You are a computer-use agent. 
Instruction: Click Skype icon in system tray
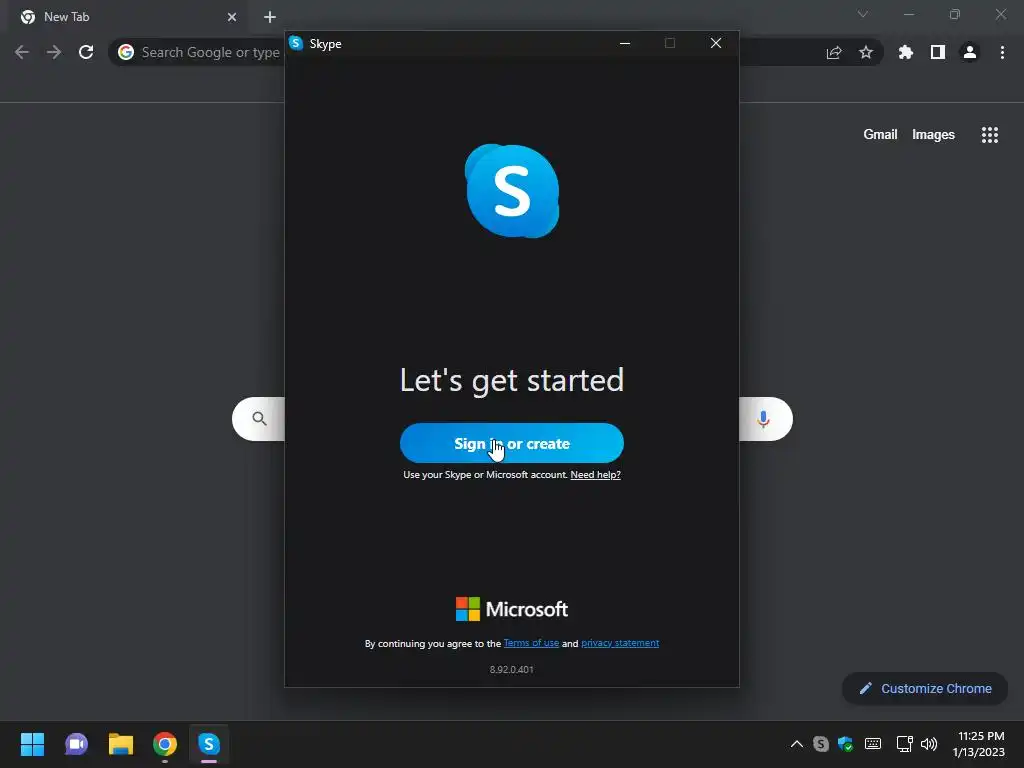tap(821, 744)
